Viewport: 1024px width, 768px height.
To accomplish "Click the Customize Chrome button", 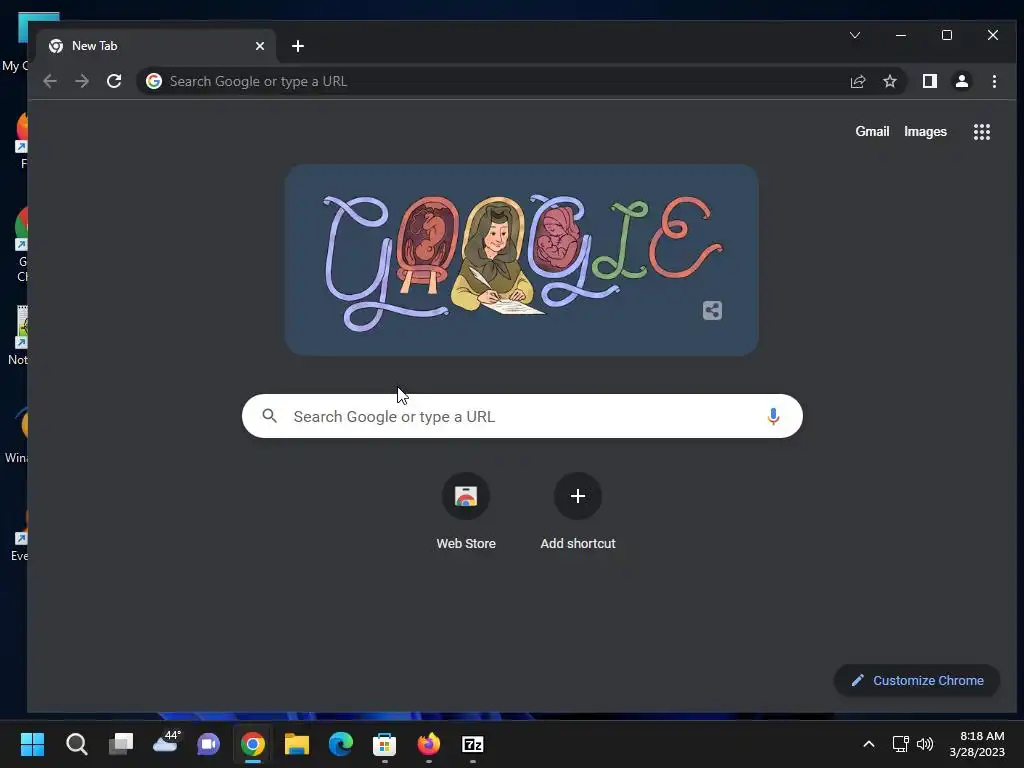I will point(917,680).
